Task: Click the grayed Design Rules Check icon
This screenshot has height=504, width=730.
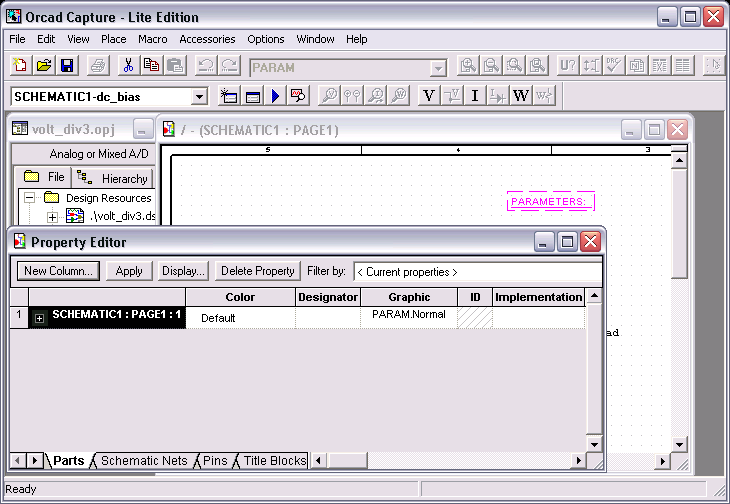Action: point(614,66)
